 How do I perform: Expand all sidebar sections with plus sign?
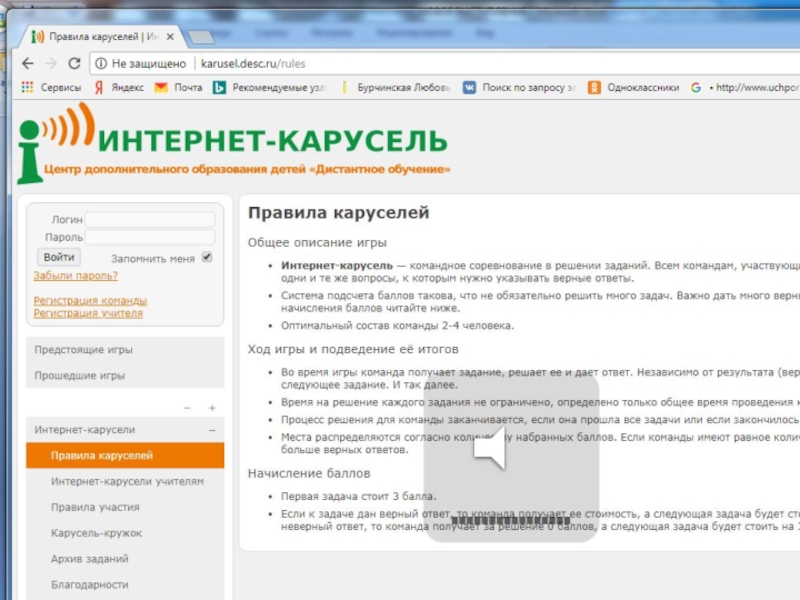click(x=212, y=408)
